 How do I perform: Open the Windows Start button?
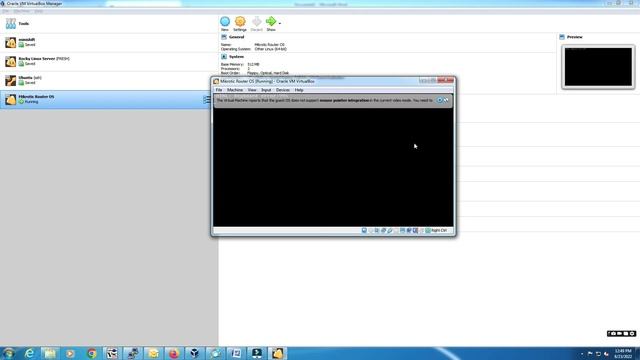tap(8, 353)
